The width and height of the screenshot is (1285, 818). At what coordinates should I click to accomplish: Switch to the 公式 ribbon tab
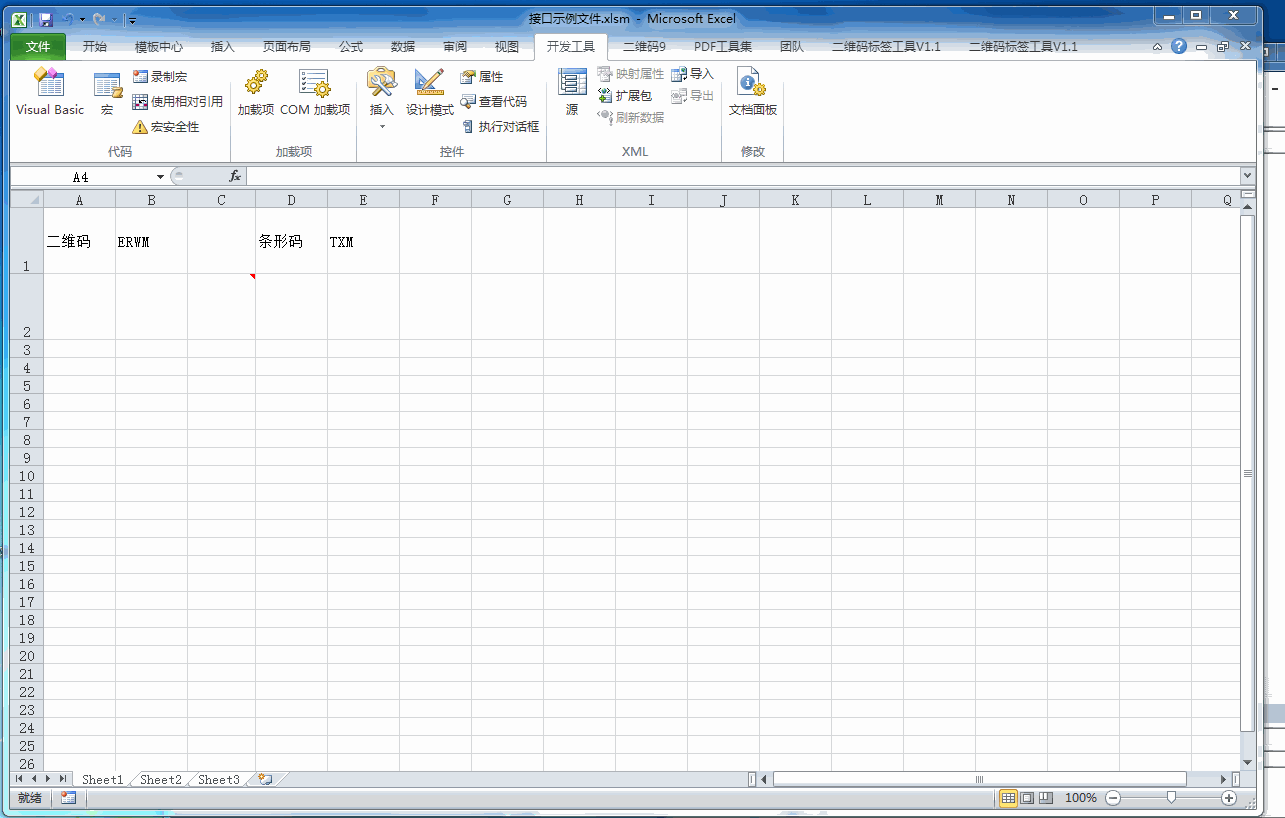(351, 46)
